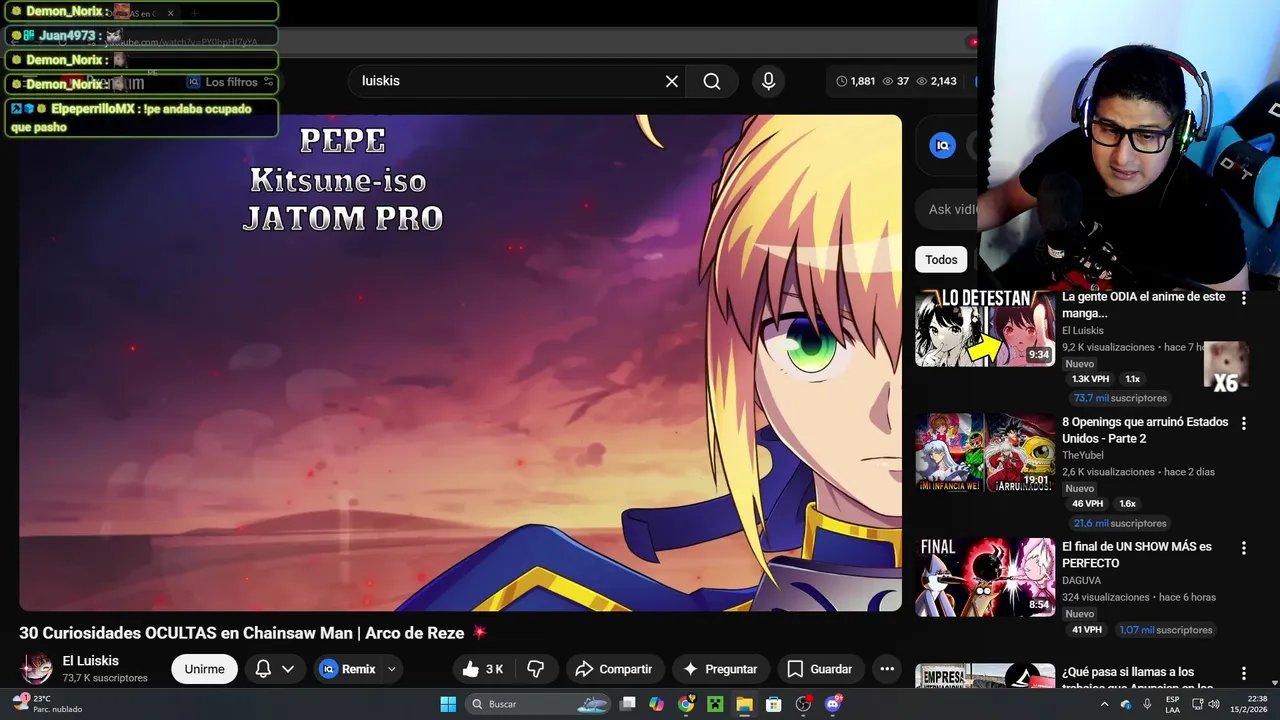Click the 'Ask vid' input box

pos(950,209)
